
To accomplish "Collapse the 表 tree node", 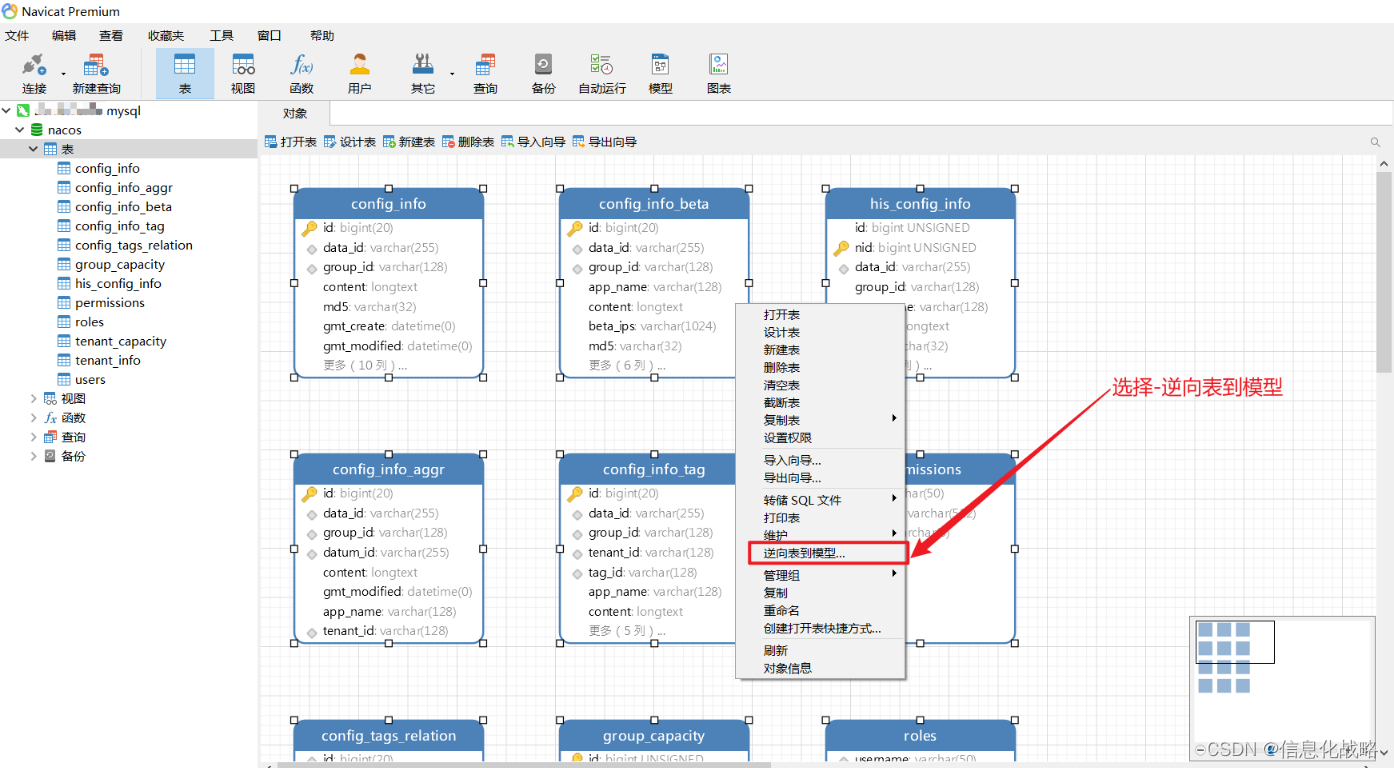I will (33, 149).
